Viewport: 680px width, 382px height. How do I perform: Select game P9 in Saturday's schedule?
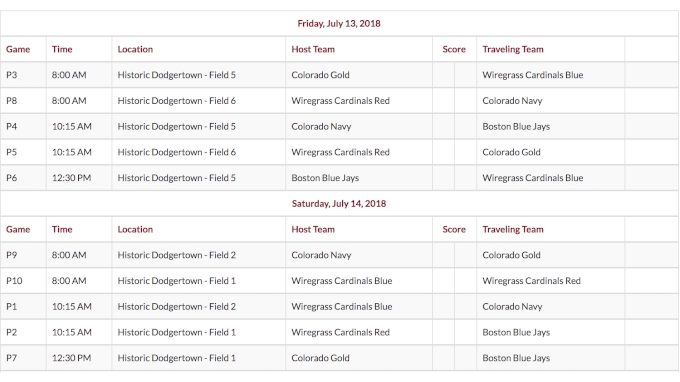pyautogui.click(x=12, y=255)
